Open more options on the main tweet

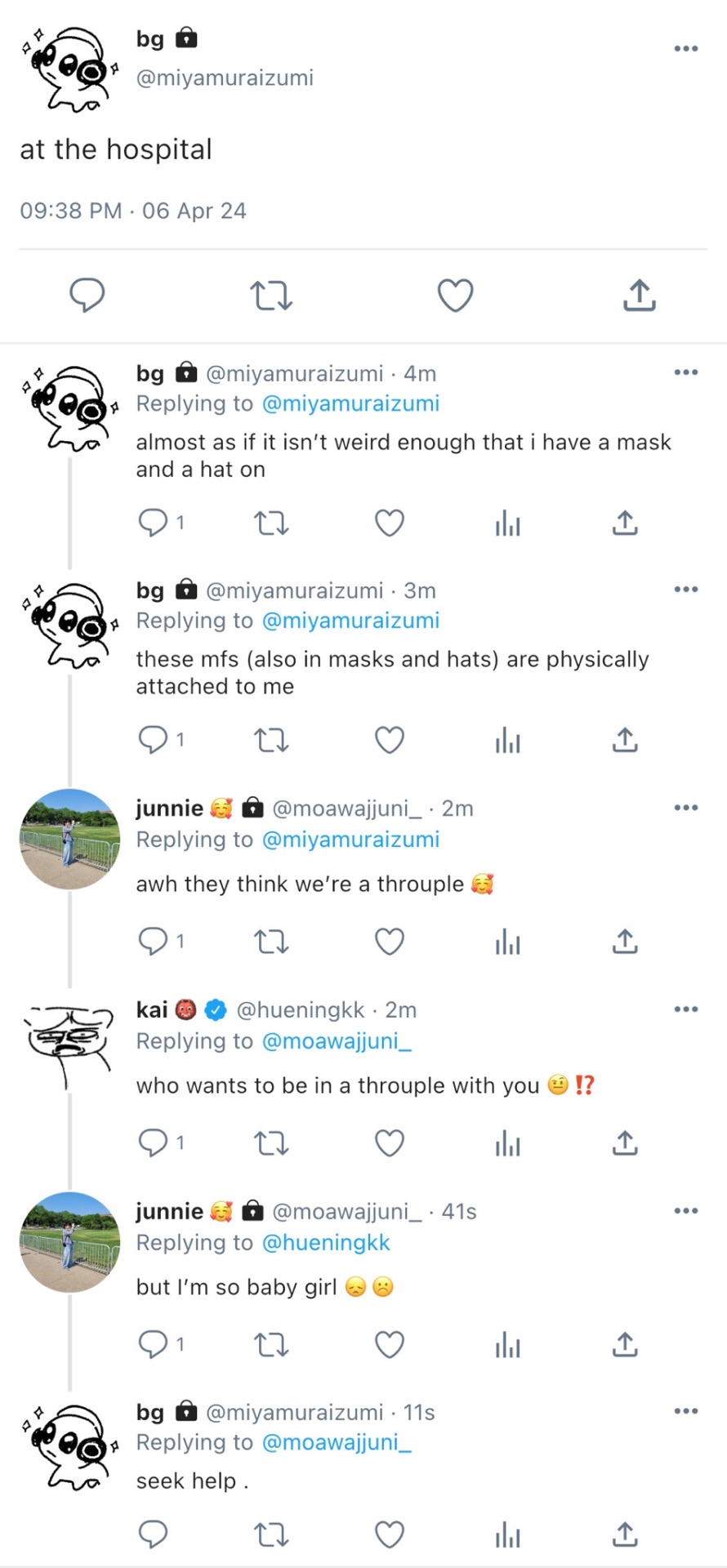pos(685,49)
